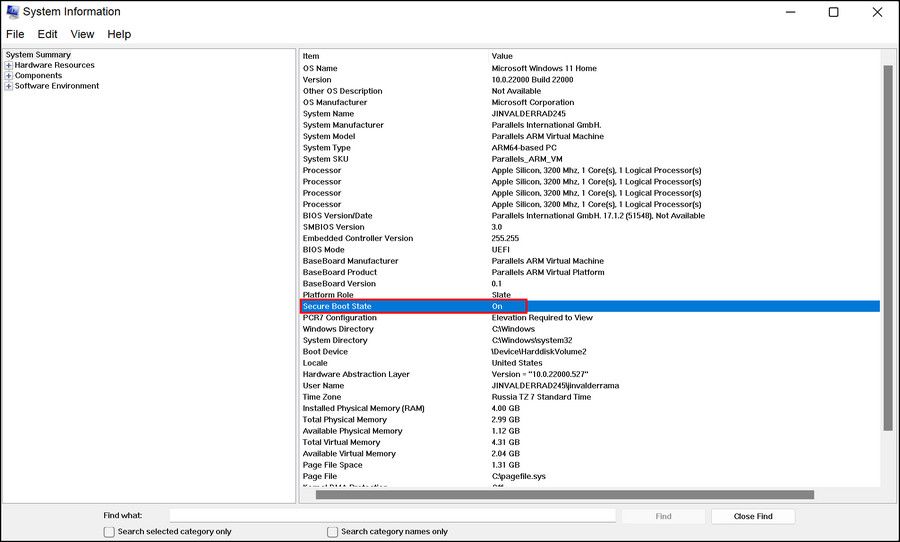This screenshot has width=900, height=542.
Task: Select the Total Physical Memory row
Action: pos(590,420)
